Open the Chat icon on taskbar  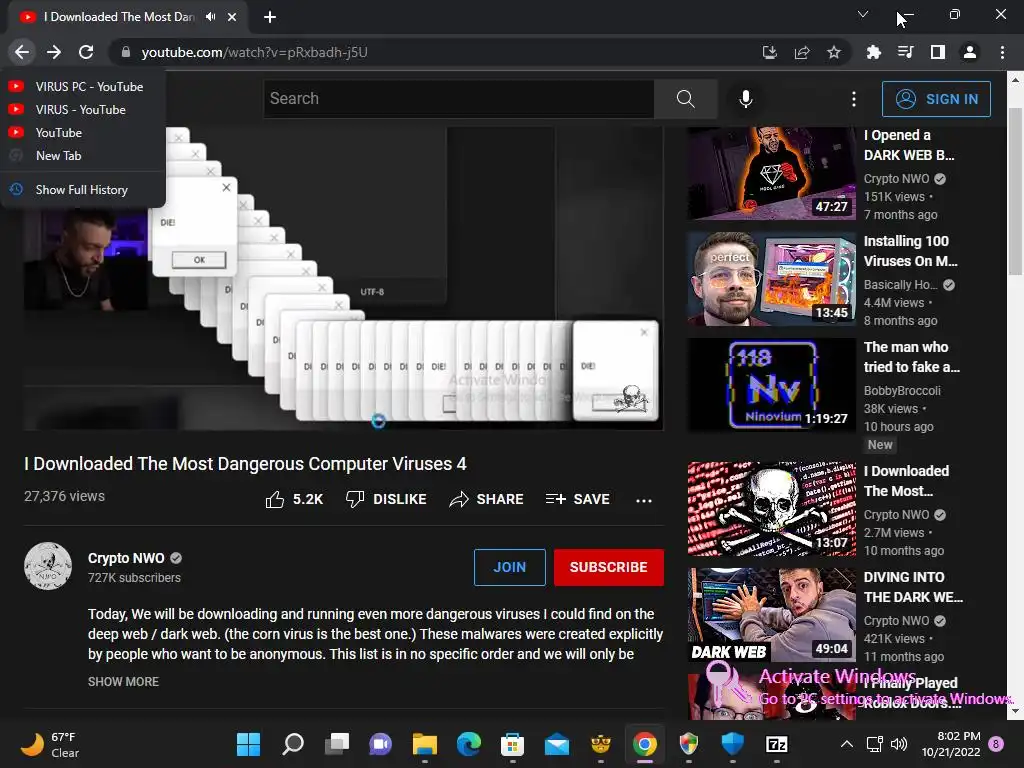coord(381,744)
